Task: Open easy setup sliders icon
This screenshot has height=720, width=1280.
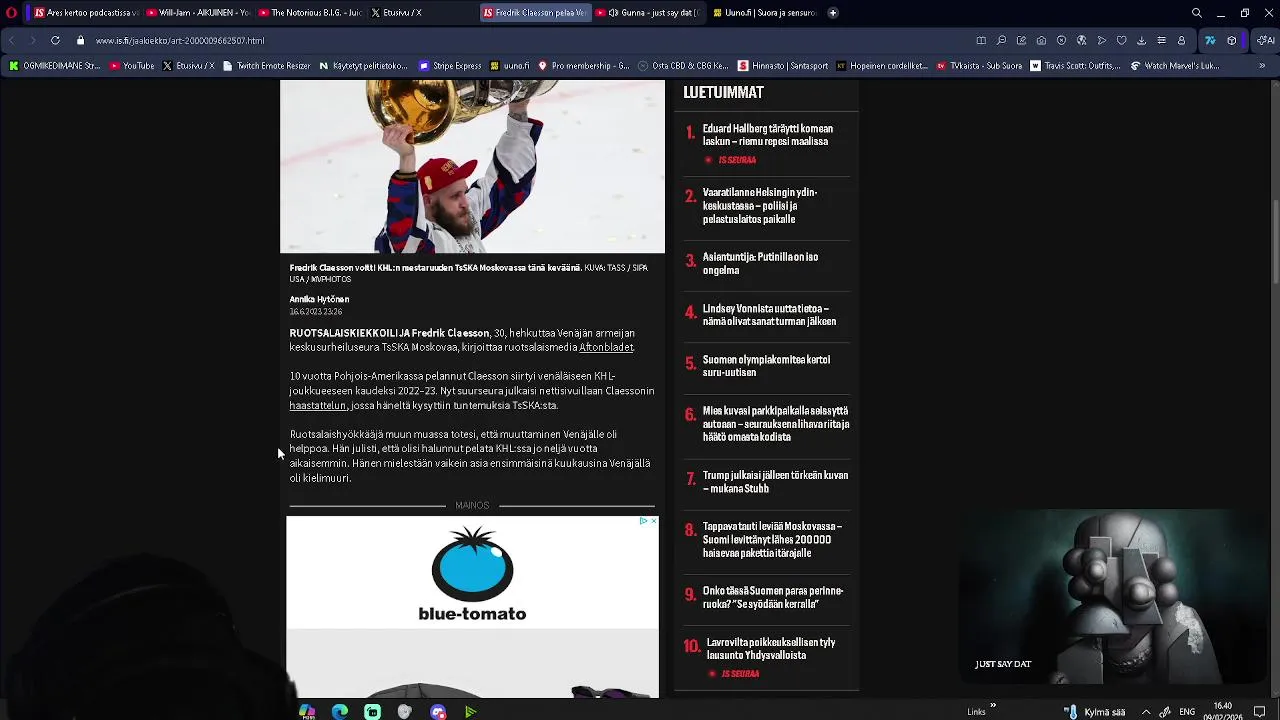Action: click(x=1161, y=41)
